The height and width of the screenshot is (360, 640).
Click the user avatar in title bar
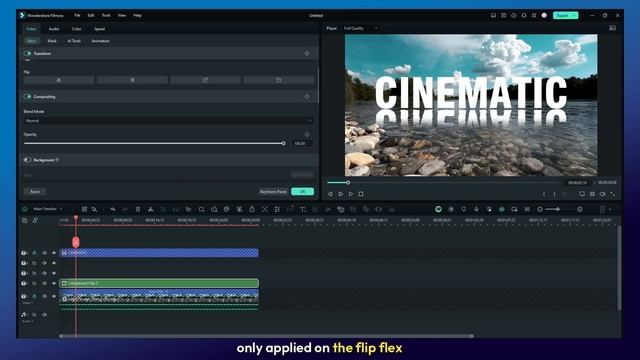pos(544,16)
